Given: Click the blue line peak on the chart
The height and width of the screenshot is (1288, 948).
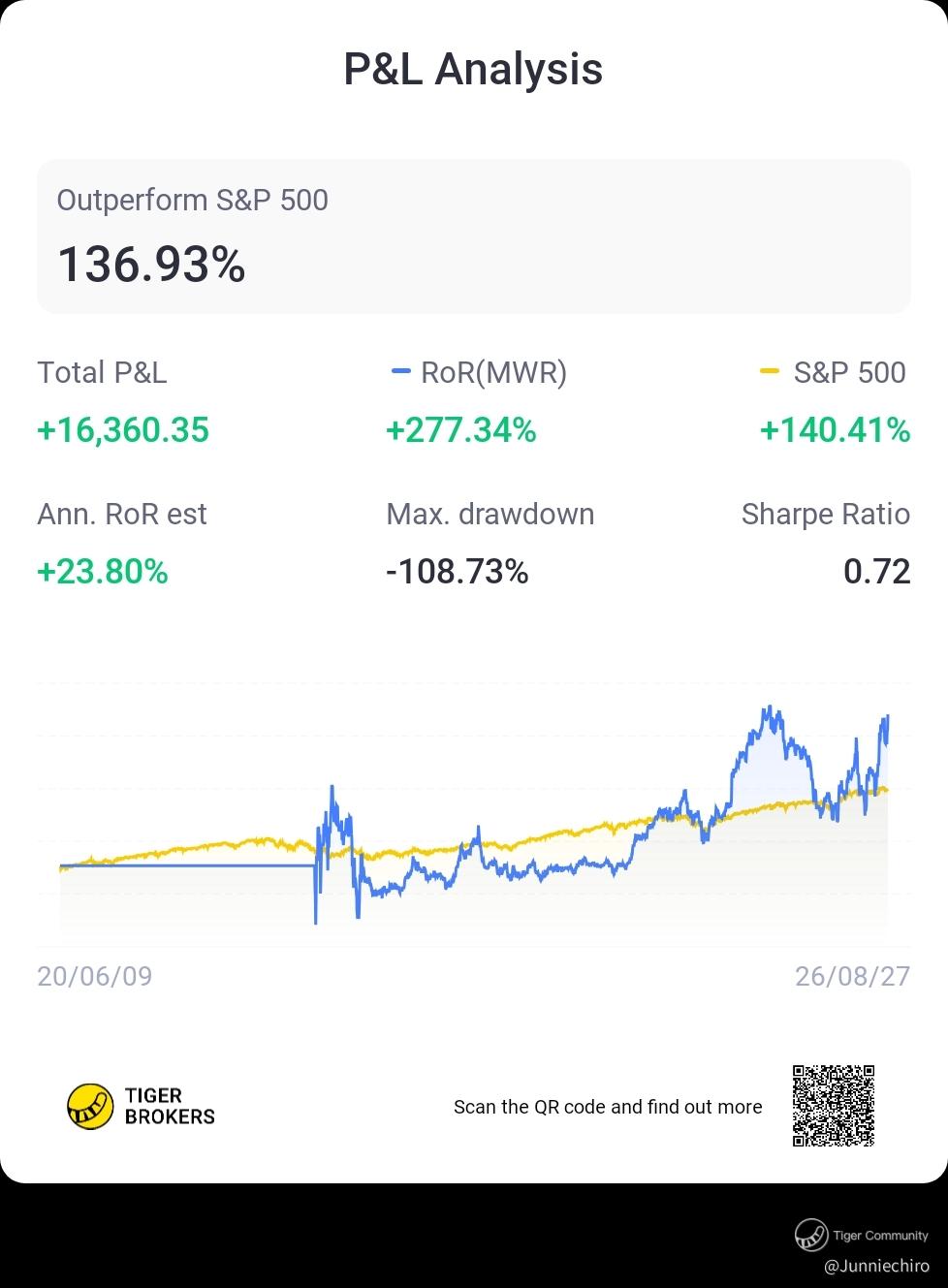Looking at the screenshot, I should (767, 709).
